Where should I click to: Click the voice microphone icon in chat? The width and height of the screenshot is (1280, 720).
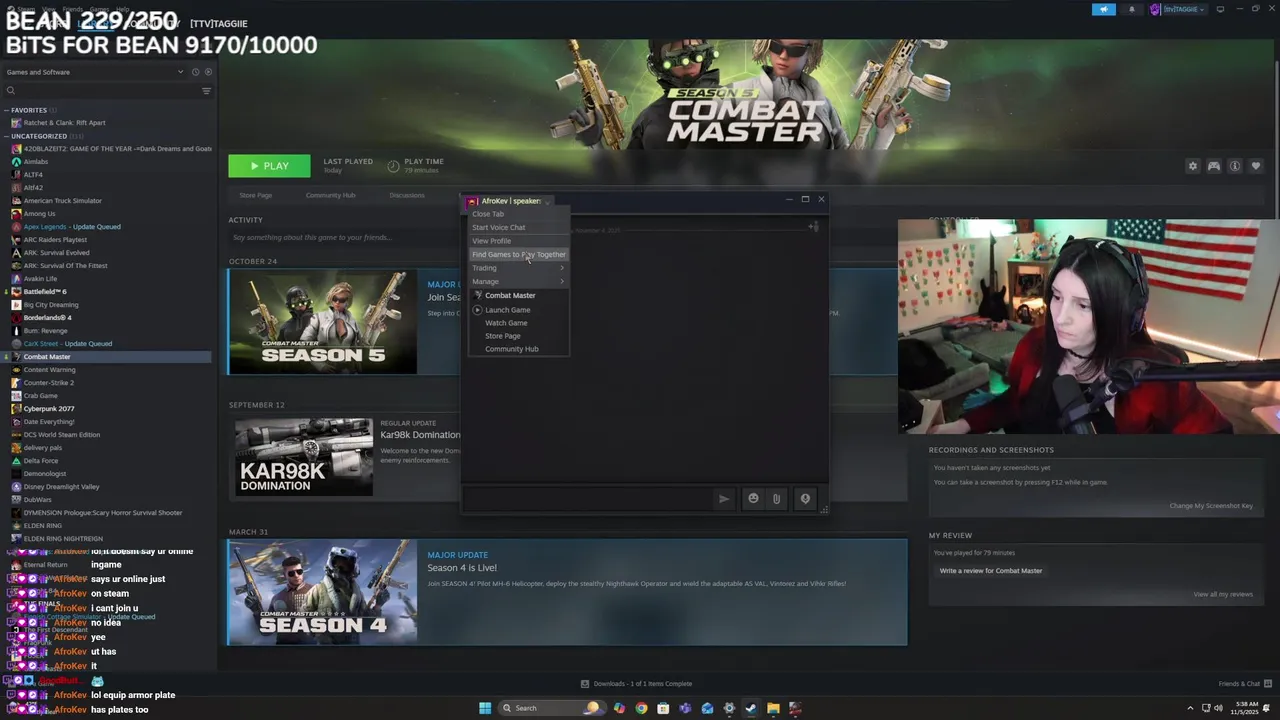(x=805, y=499)
